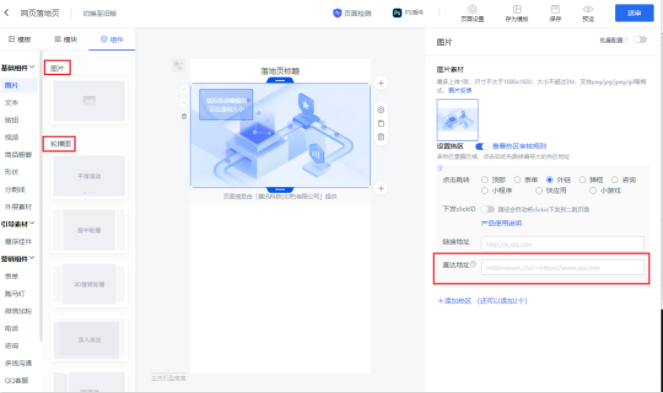The image size is (663, 393).
Task: Select 表单 in the marketing components
Action: (x=11, y=276)
